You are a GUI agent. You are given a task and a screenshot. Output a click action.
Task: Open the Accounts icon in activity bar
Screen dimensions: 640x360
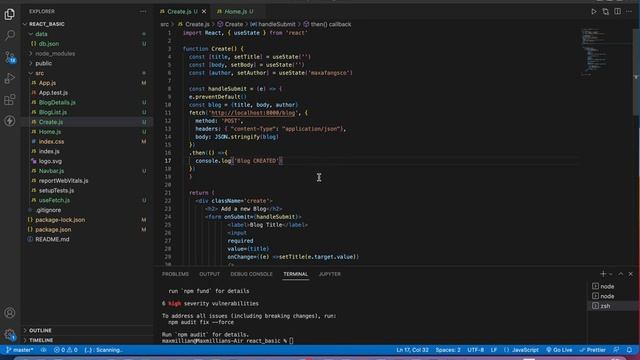click(x=9, y=313)
